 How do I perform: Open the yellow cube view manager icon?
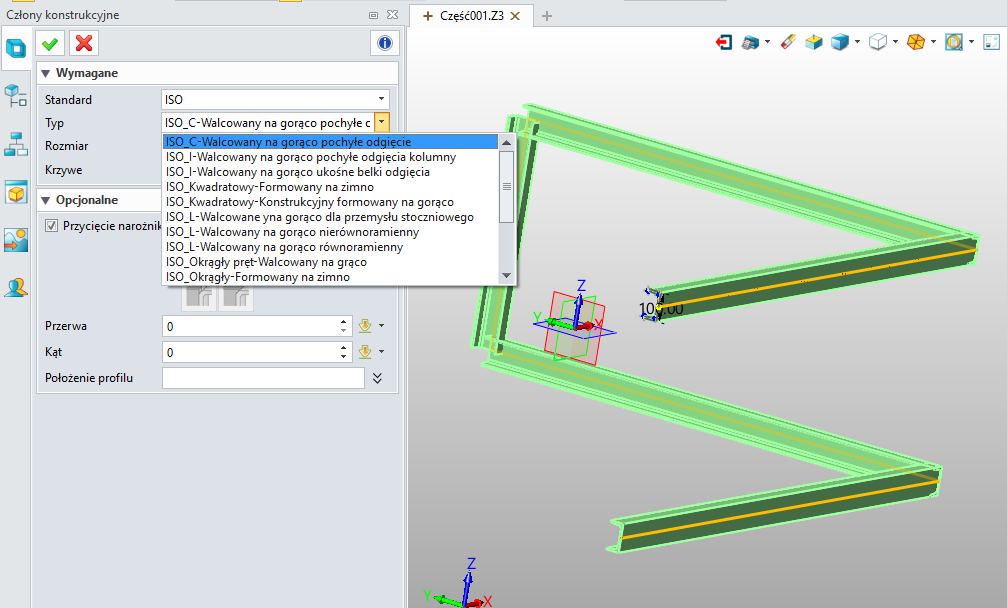click(15, 192)
